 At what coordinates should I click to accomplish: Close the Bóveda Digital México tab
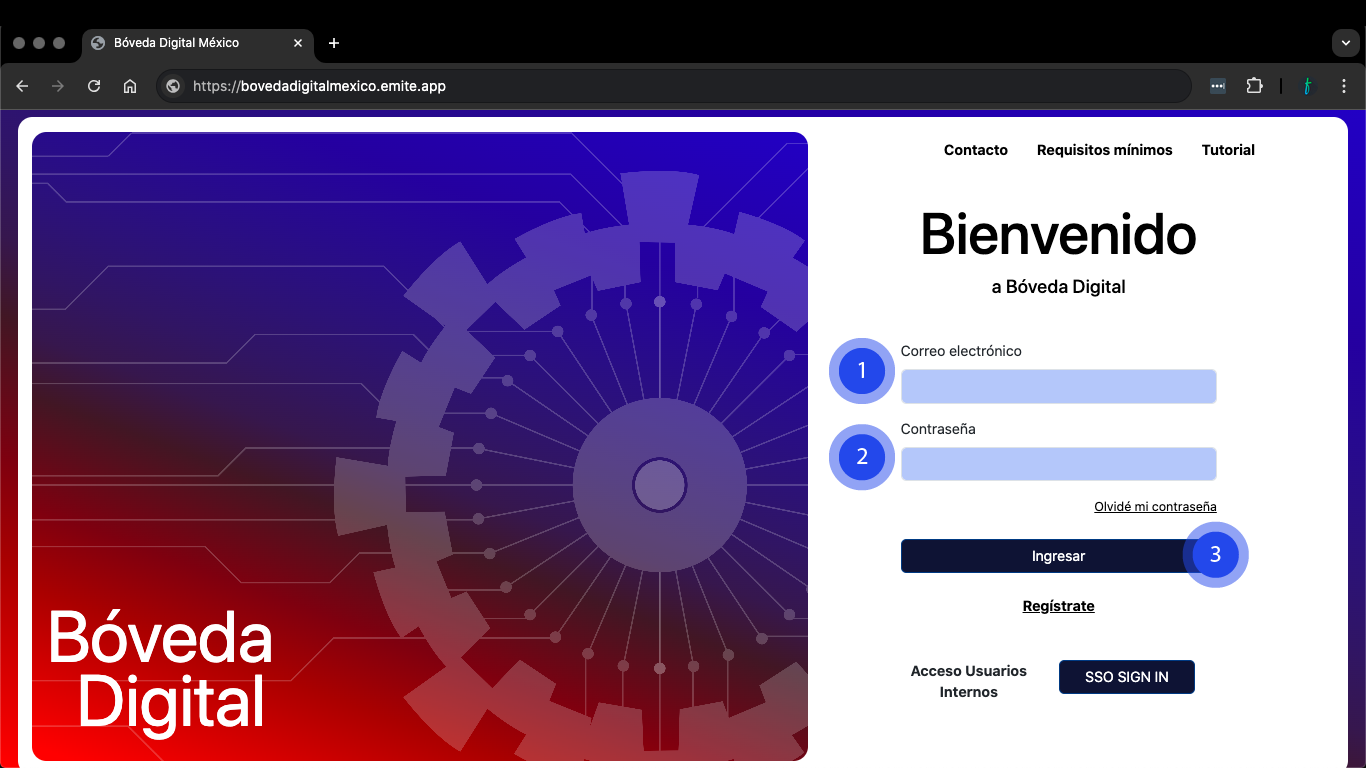pos(298,43)
